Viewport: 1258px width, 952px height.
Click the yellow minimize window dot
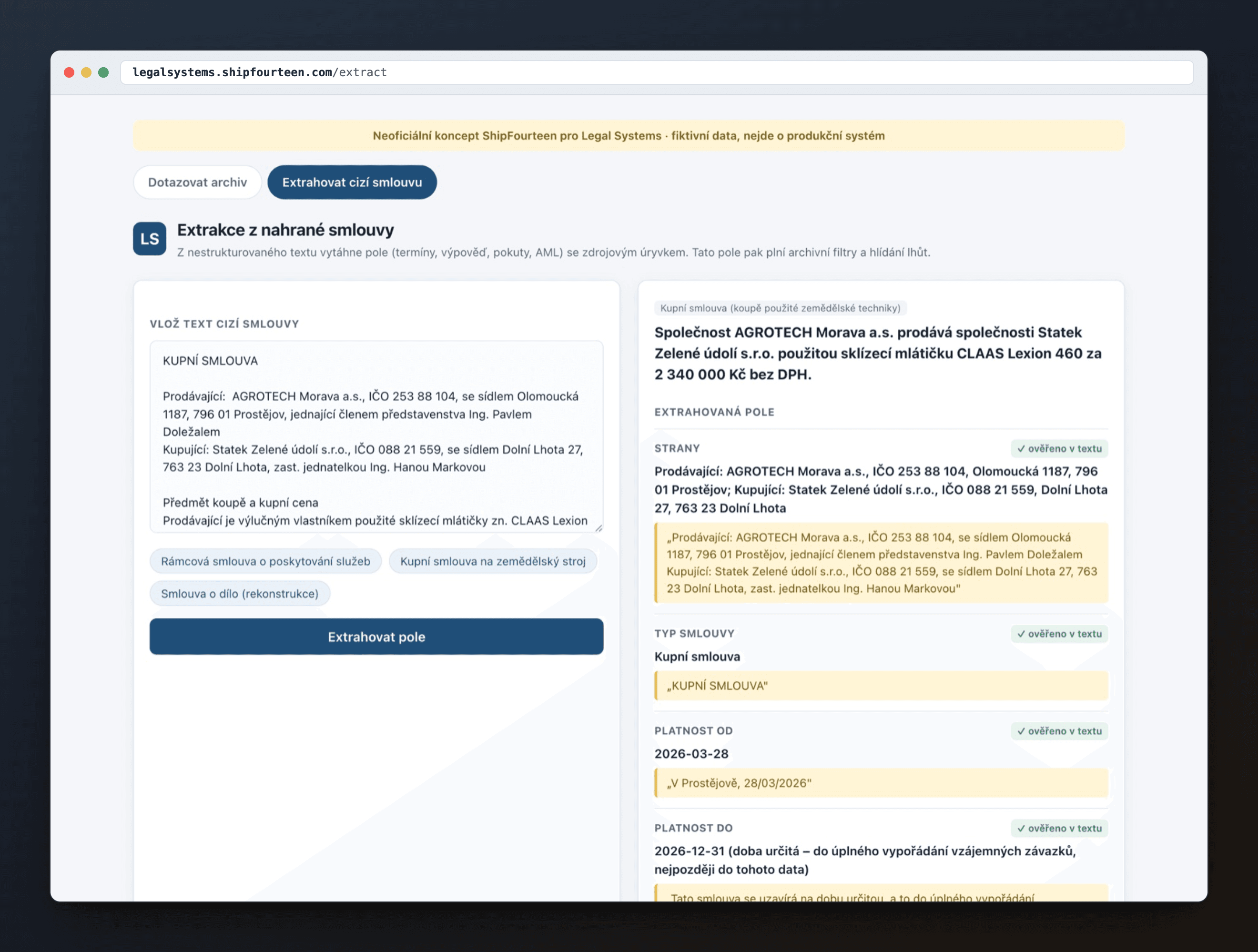[x=86, y=72]
